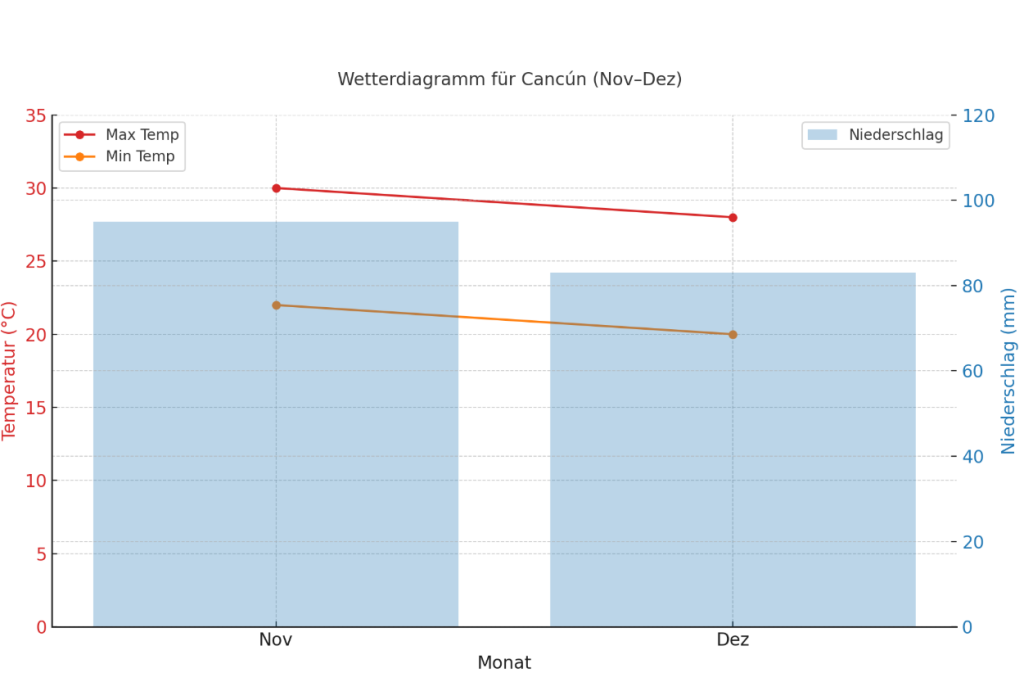
Task: Click the blue Niederschlag legend swatch
Action: click(x=822, y=135)
